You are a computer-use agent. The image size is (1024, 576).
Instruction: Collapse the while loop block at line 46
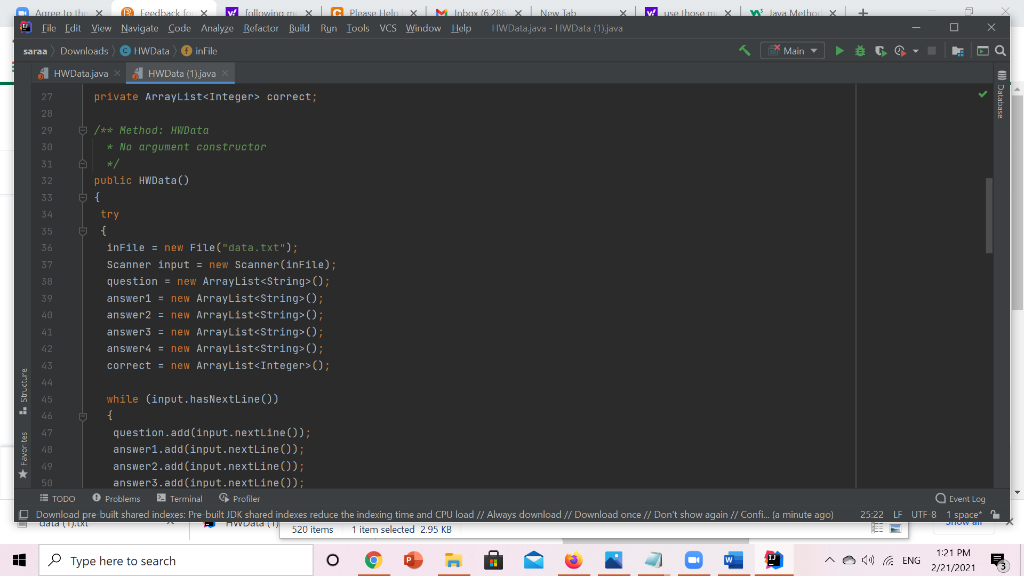click(83, 416)
